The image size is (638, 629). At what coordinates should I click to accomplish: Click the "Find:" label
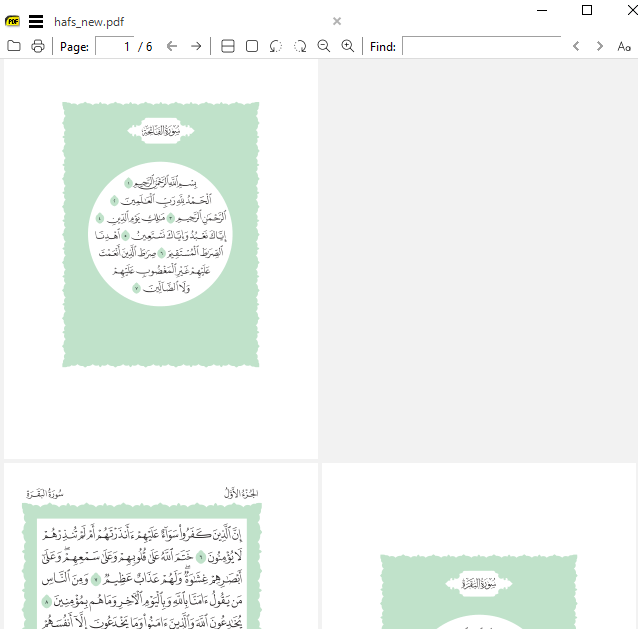click(x=382, y=47)
